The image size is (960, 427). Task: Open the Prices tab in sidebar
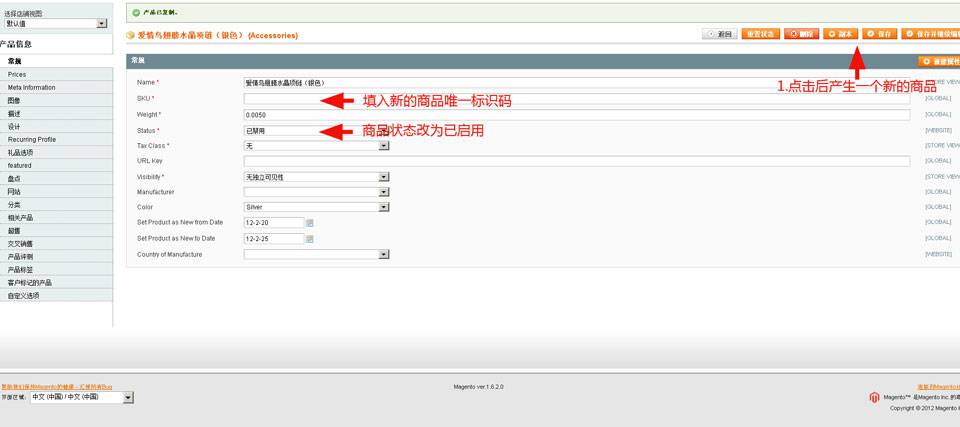(18, 75)
